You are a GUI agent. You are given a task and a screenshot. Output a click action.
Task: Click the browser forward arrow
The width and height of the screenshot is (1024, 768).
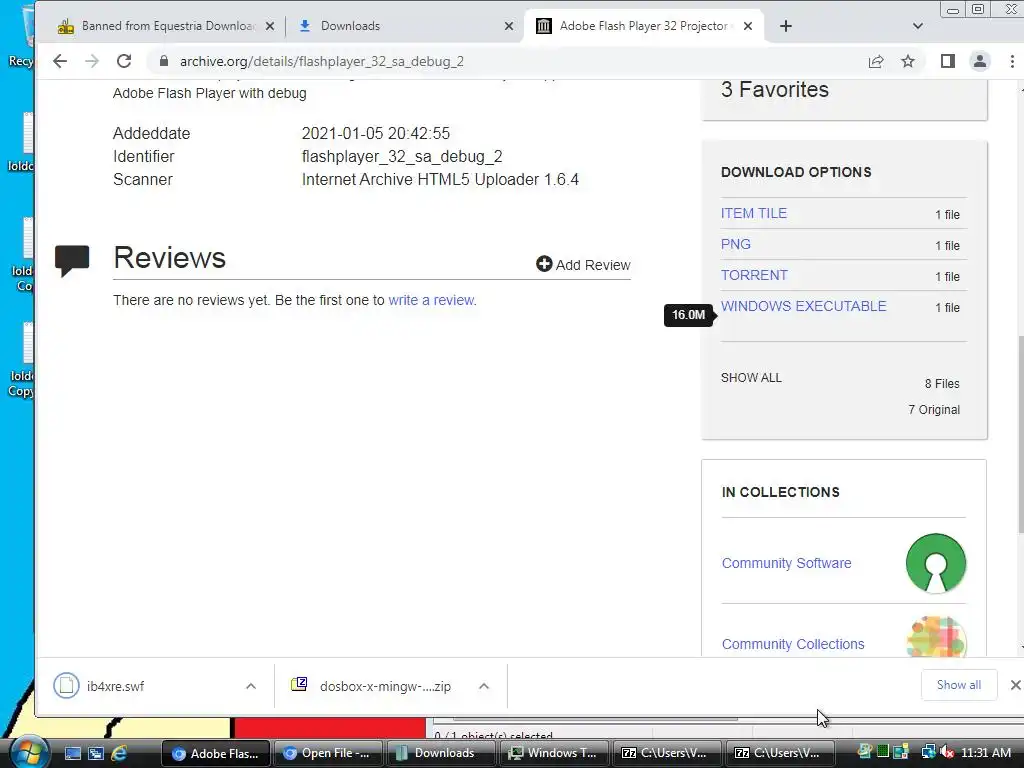click(x=92, y=61)
